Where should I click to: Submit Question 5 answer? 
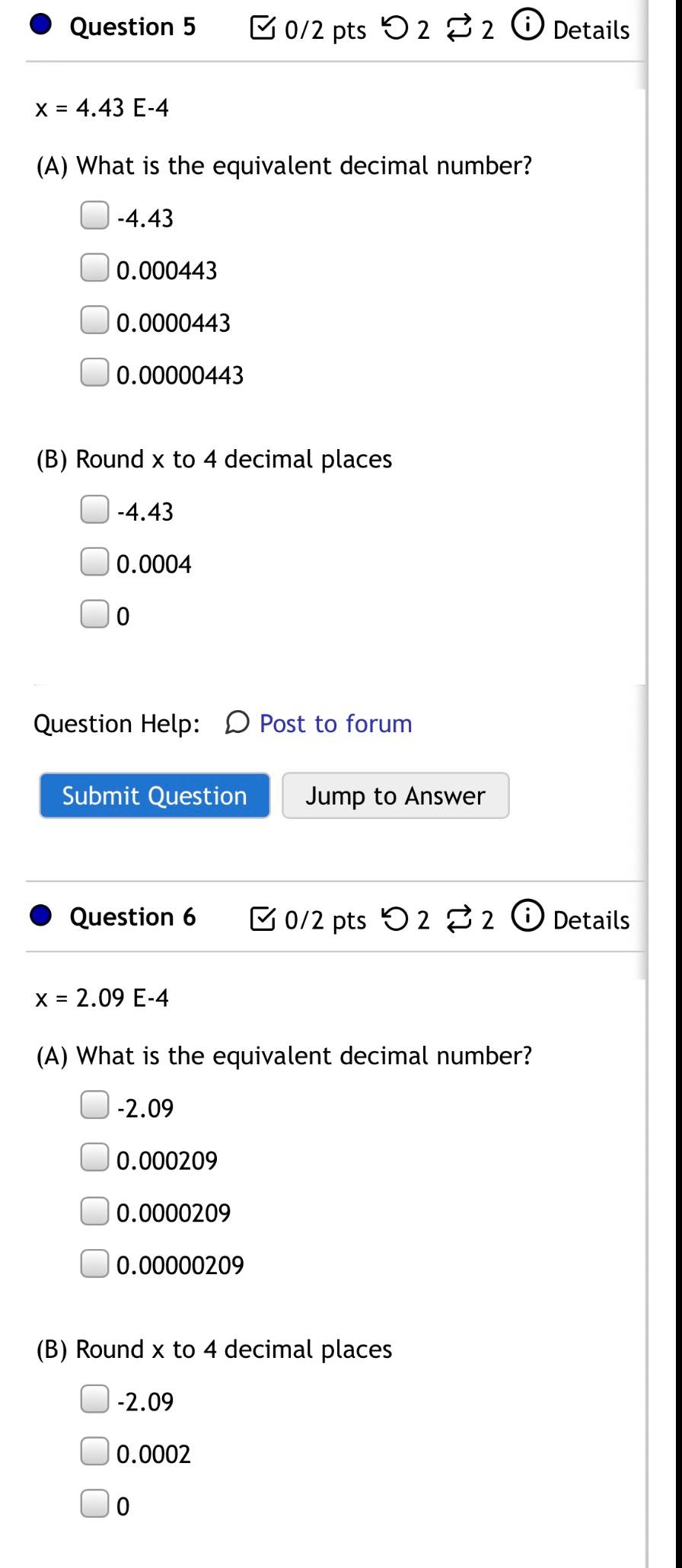point(155,795)
